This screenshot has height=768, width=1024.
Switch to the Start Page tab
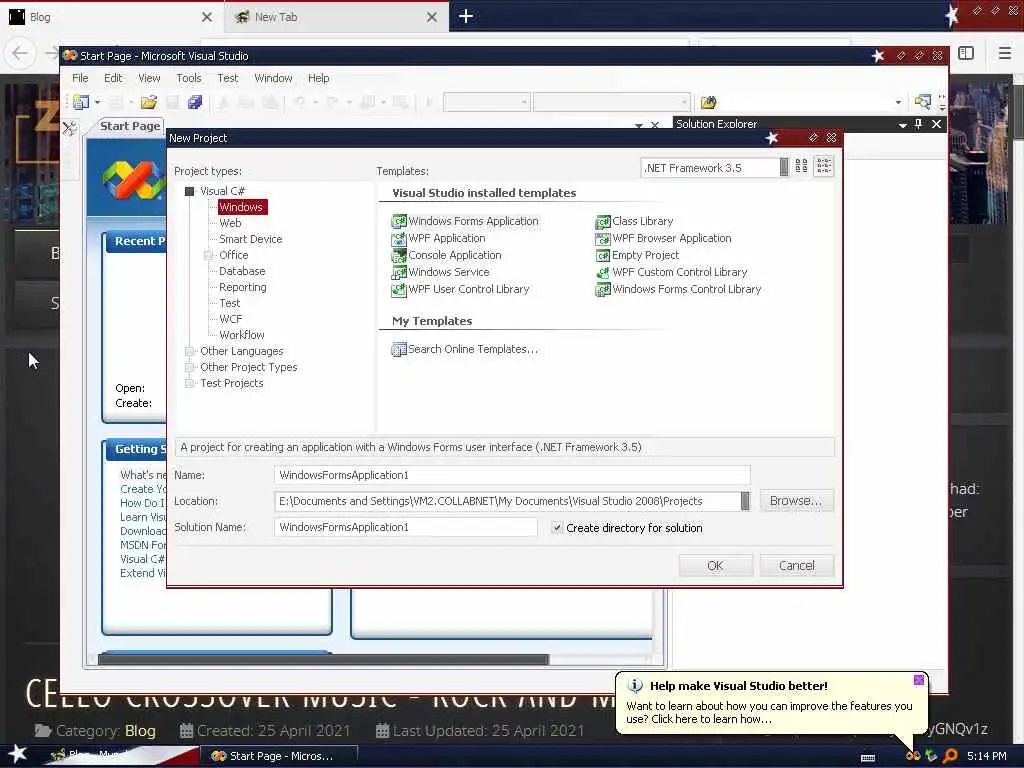coord(130,126)
